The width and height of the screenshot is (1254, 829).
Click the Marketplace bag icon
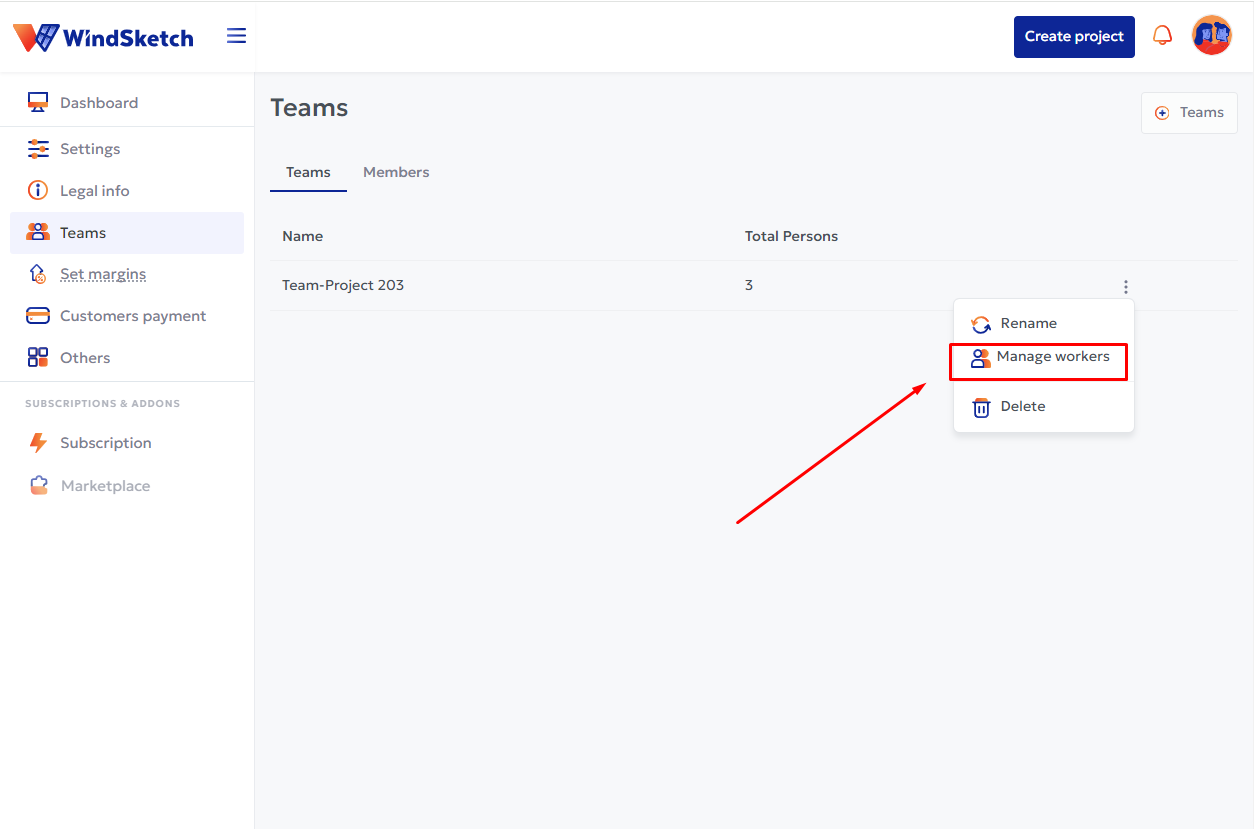(39, 486)
